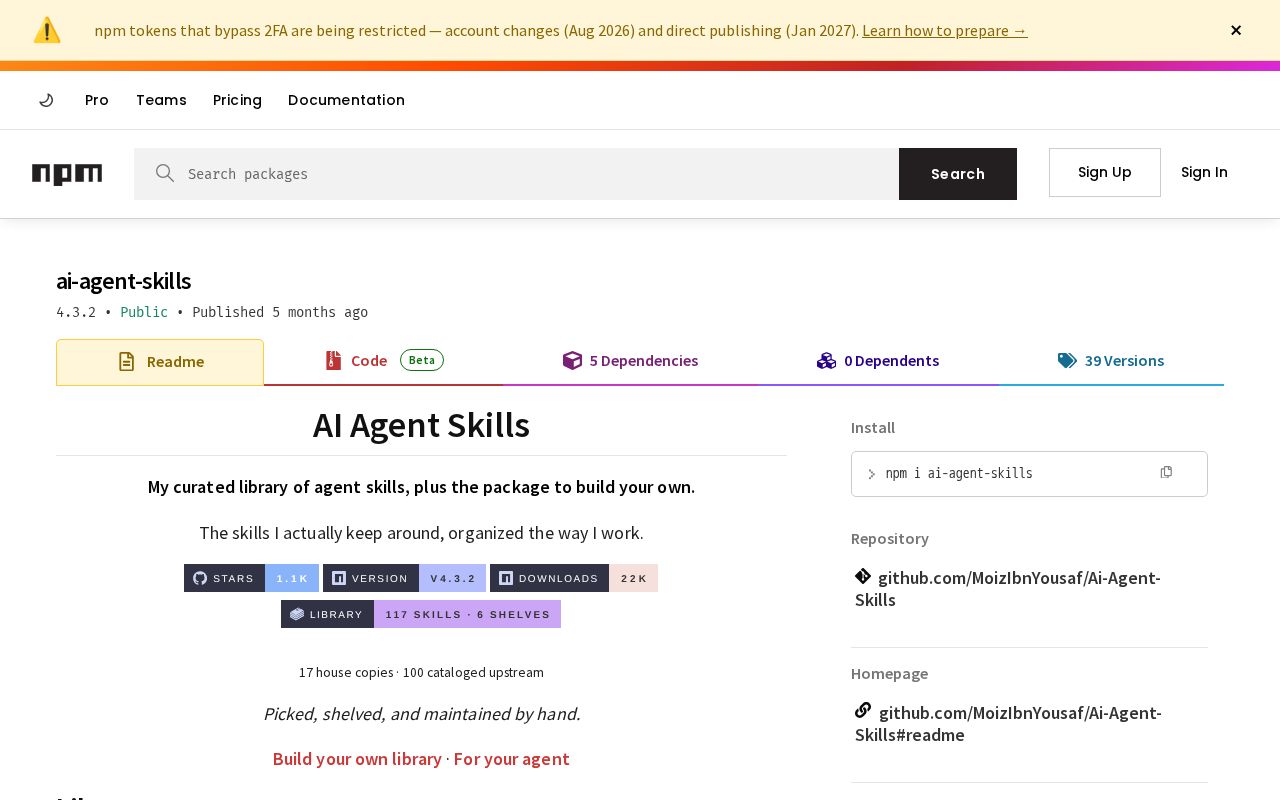Click the magnifier icon in search bar
The image size is (1280, 800).
pos(165,173)
